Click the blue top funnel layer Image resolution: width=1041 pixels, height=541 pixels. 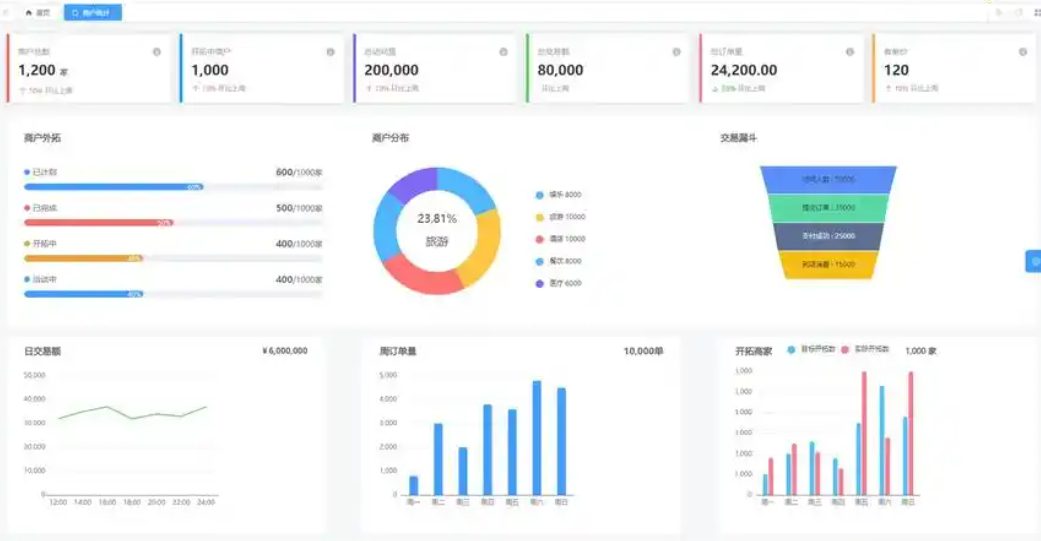828,179
